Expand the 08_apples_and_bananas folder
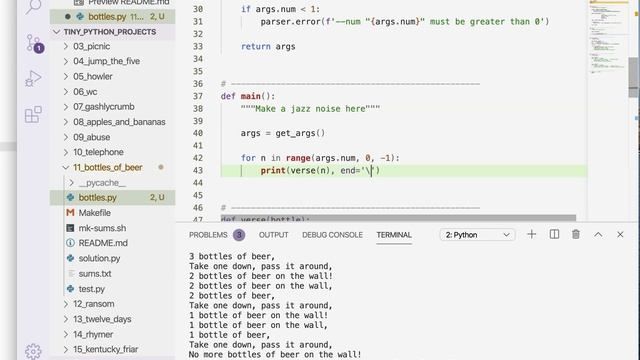This screenshot has width=640, height=360. (66, 122)
